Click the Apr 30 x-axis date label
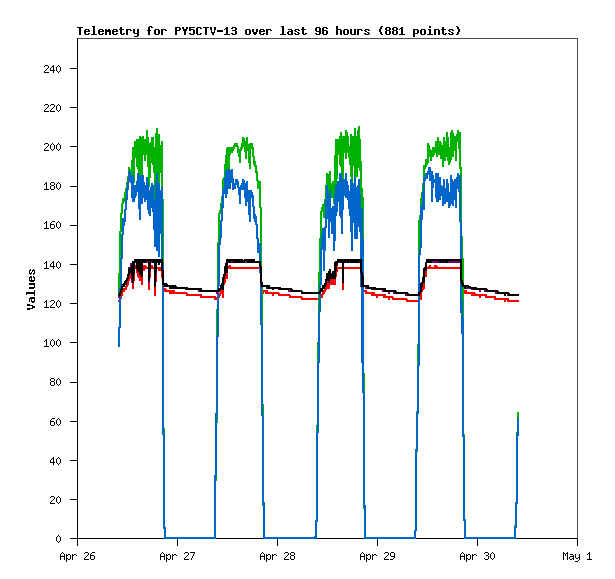The height and width of the screenshot is (579, 615). point(477,556)
